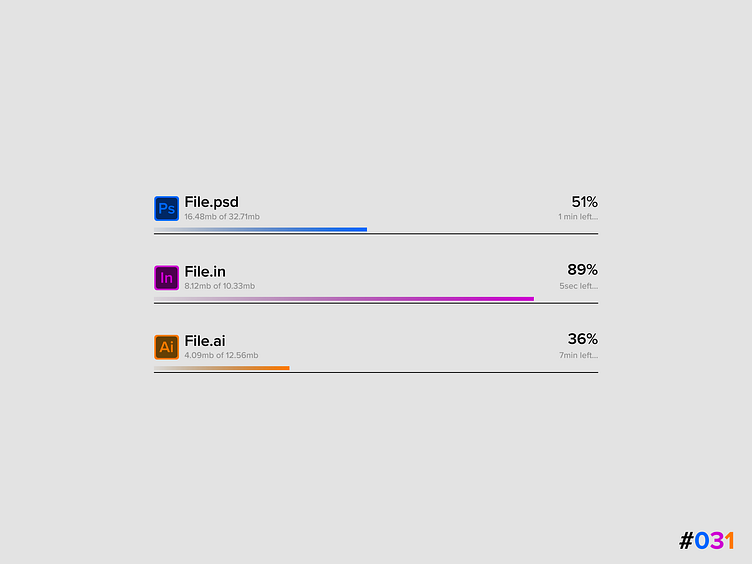Click the 36% progress percentage
This screenshot has height=564, width=752.
(583, 339)
